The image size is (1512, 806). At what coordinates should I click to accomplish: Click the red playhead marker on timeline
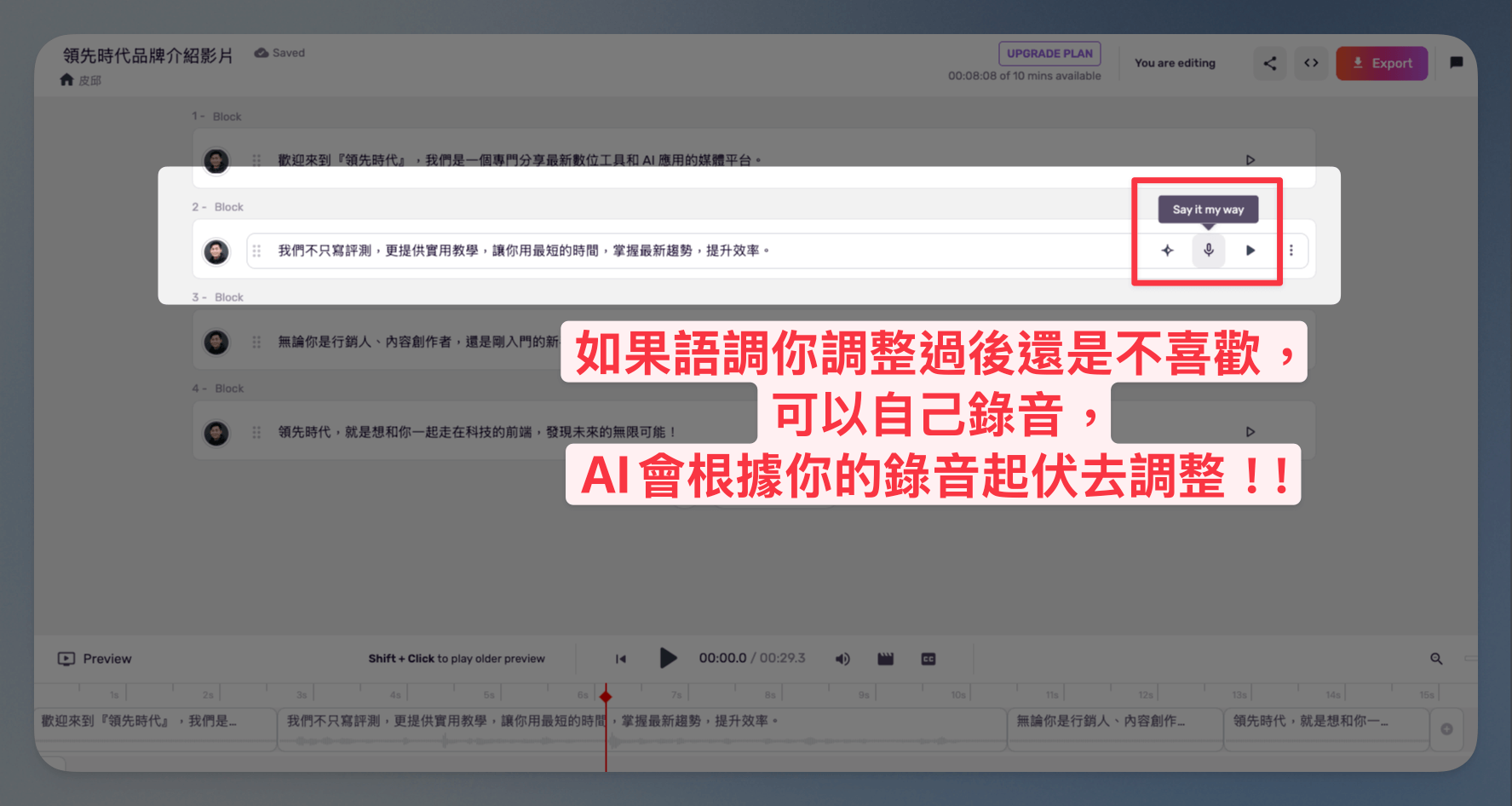(606, 696)
